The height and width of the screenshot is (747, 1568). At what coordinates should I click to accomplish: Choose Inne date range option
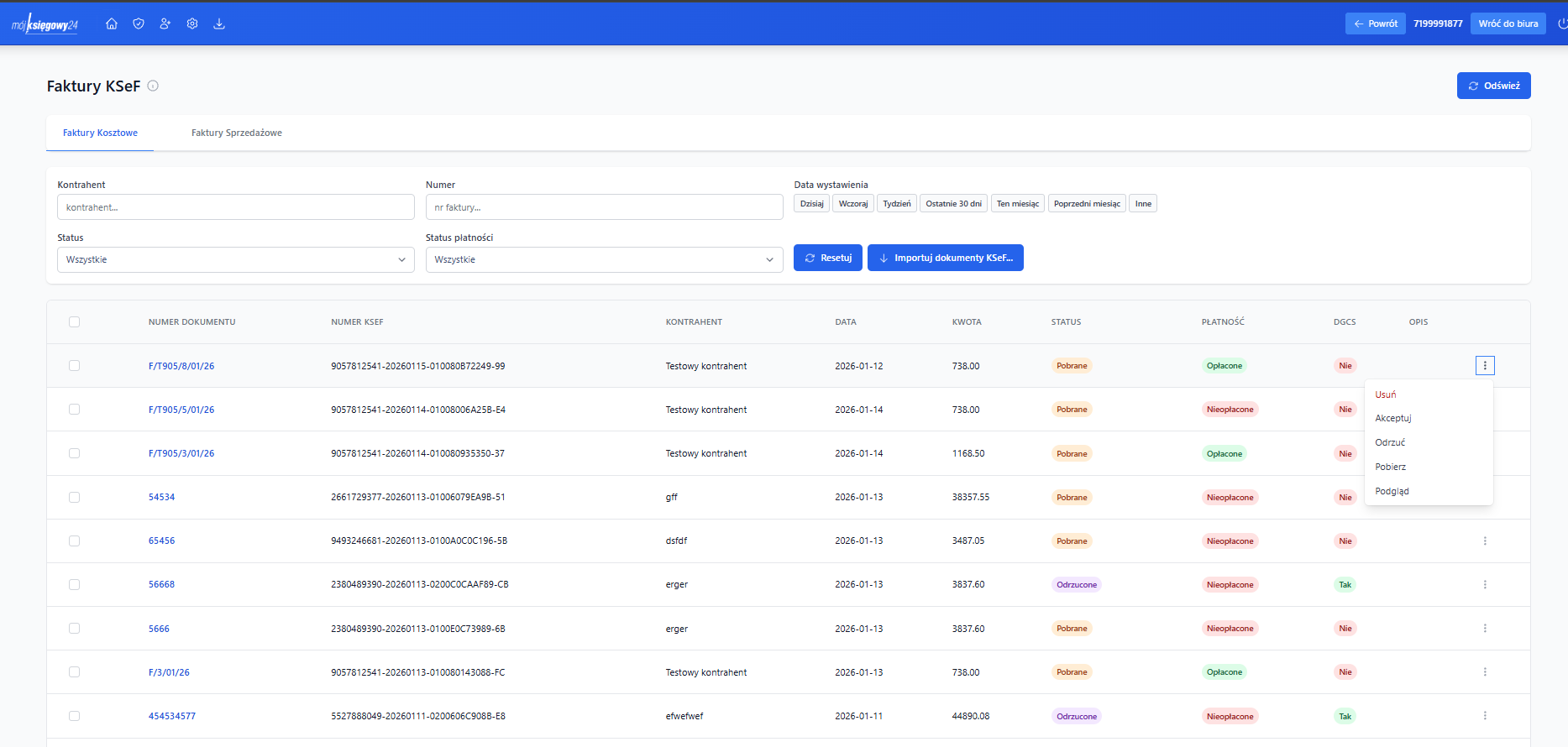1142,204
